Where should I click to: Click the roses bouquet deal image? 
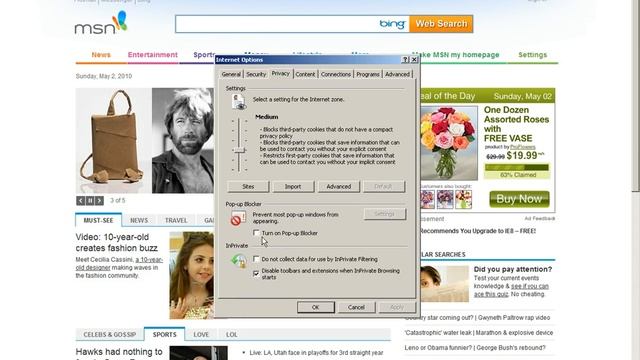pos(449,143)
